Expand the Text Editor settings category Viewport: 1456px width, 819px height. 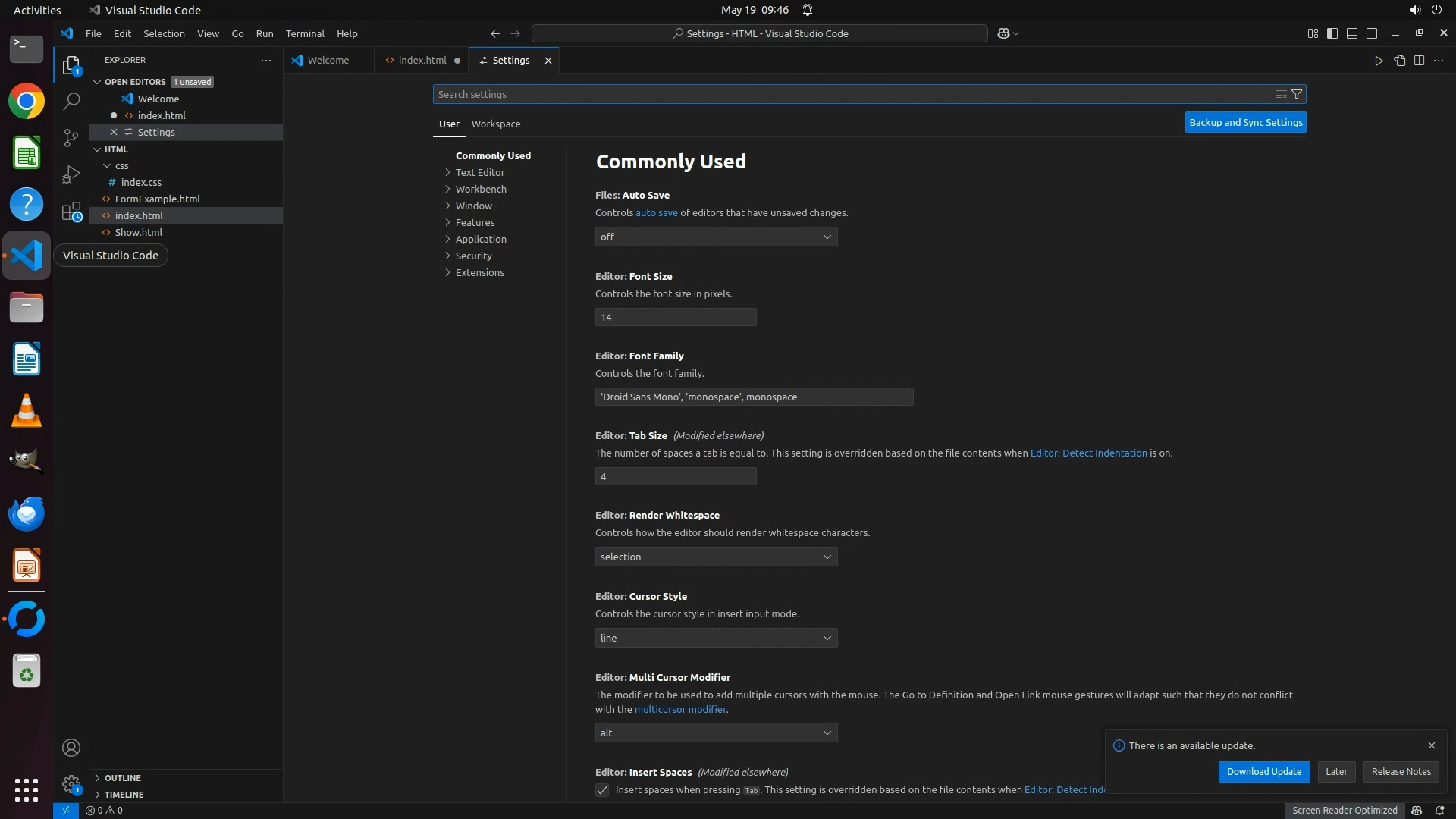479,172
